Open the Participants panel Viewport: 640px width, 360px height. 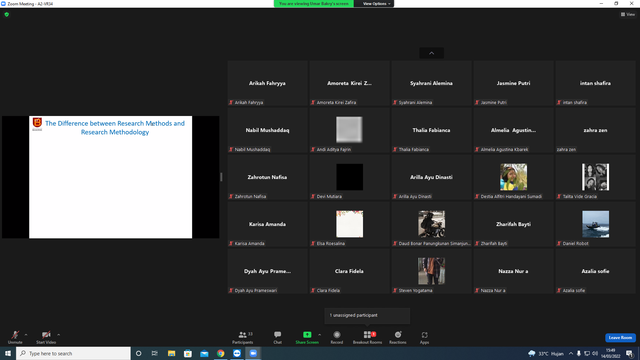click(243, 337)
